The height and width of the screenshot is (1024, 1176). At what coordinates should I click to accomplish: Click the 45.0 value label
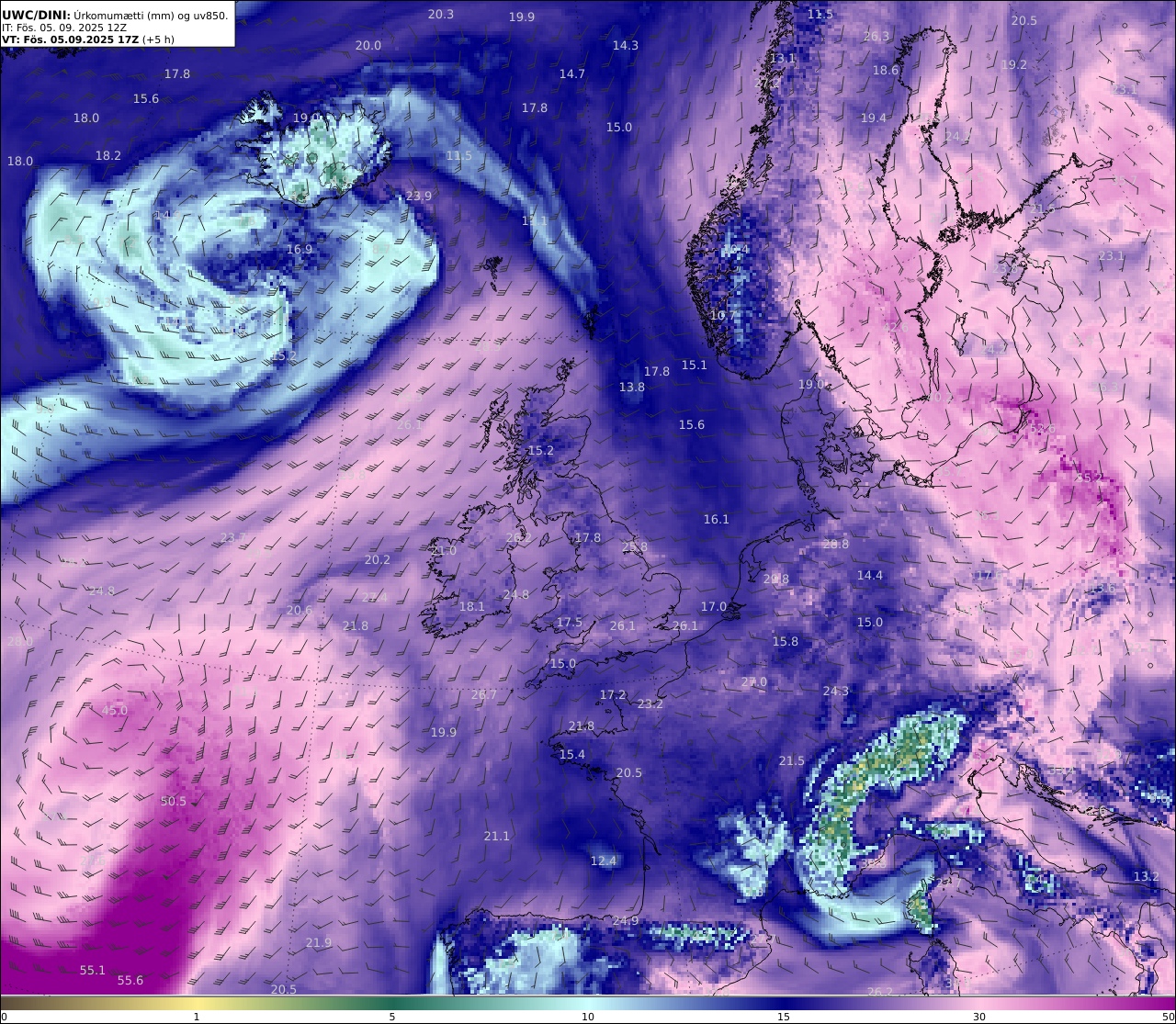coord(115,711)
